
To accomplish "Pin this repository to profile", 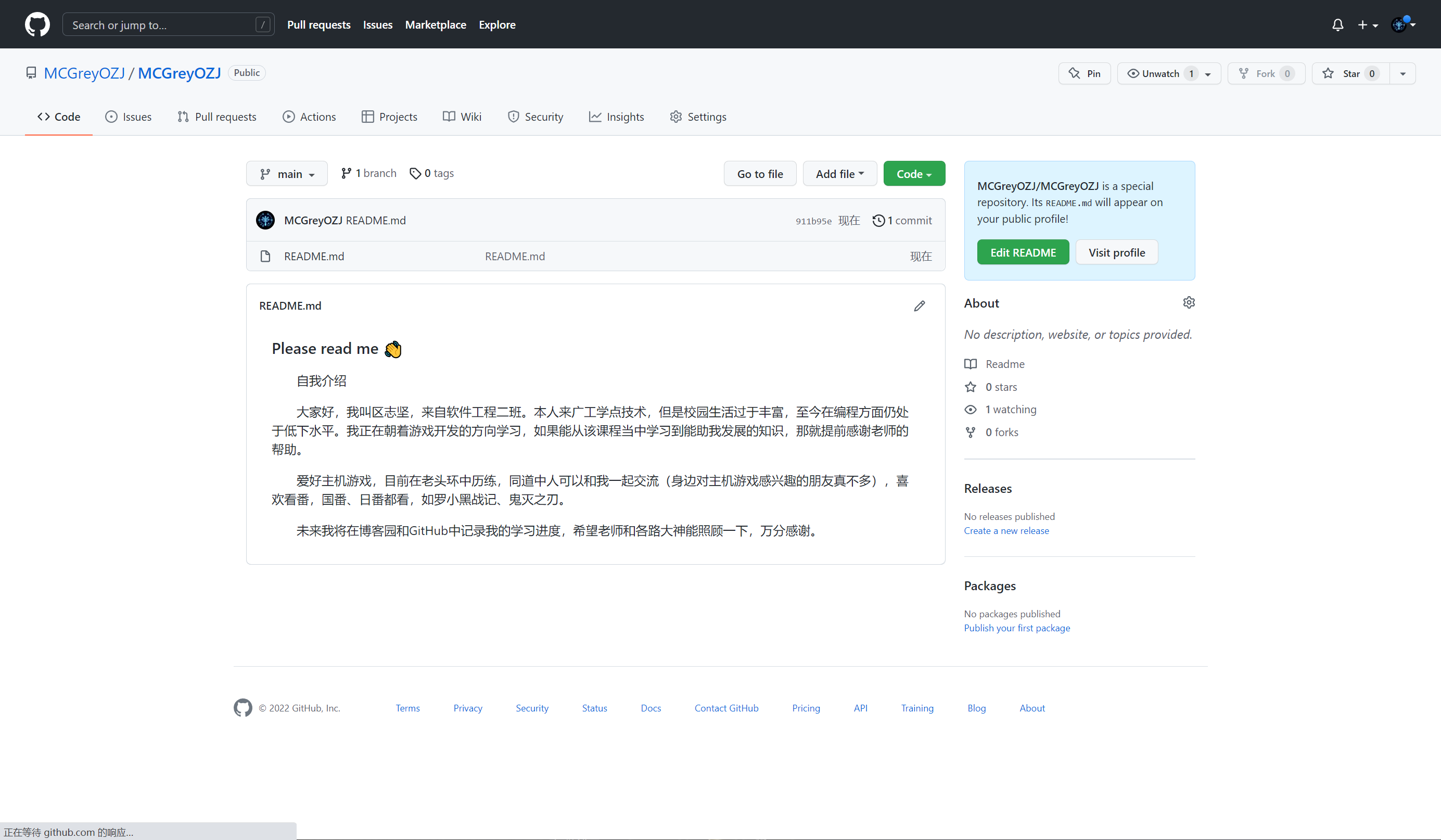I will (1084, 73).
